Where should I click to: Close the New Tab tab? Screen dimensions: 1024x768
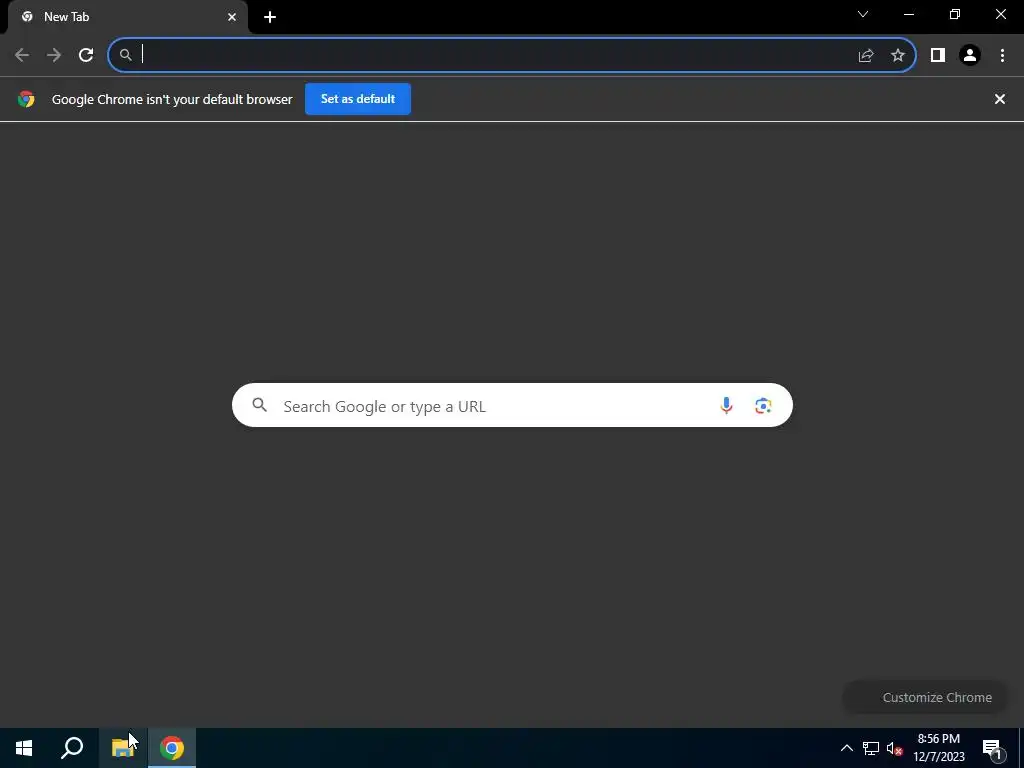(232, 17)
